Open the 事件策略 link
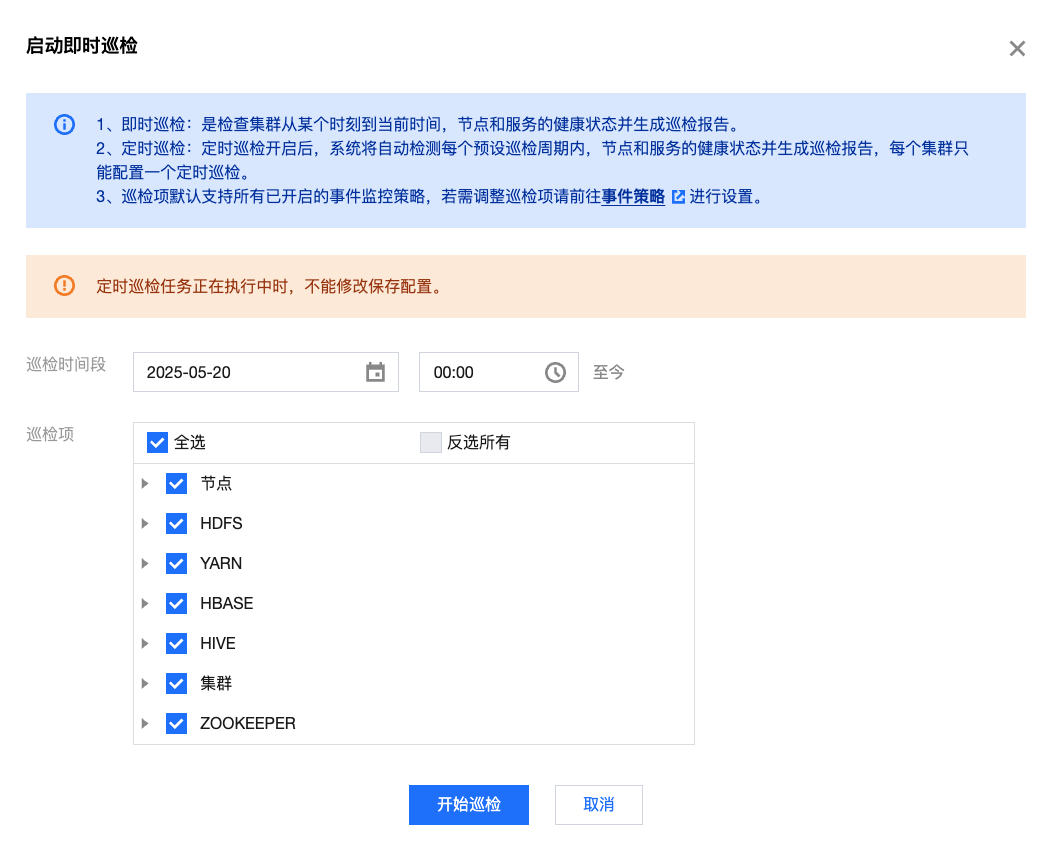The width and height of the screenshot is (1056, 852). 633,197
